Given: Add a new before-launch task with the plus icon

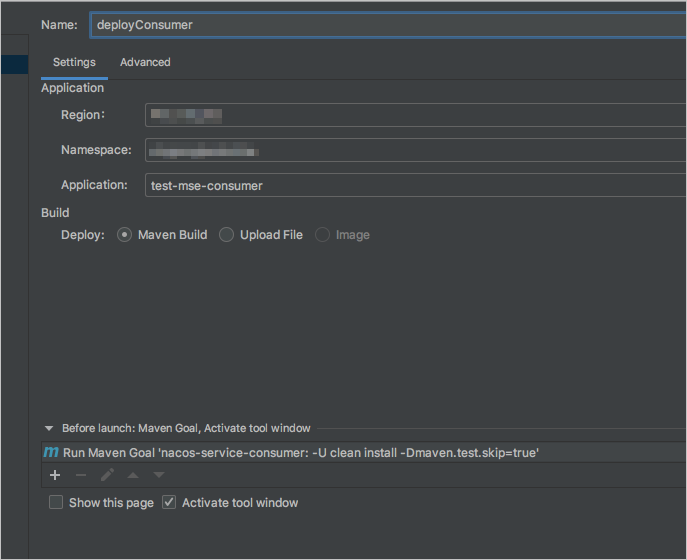Looking at the screenshot, I should [x=55, y=475].
